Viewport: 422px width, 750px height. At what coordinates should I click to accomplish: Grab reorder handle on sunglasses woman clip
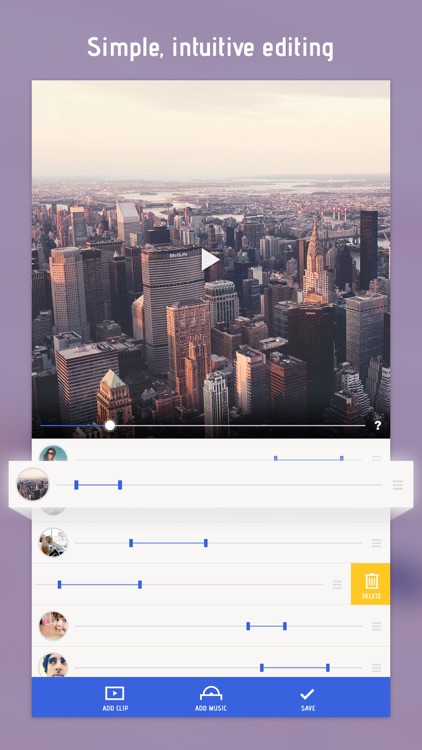(x=377, y=458)
